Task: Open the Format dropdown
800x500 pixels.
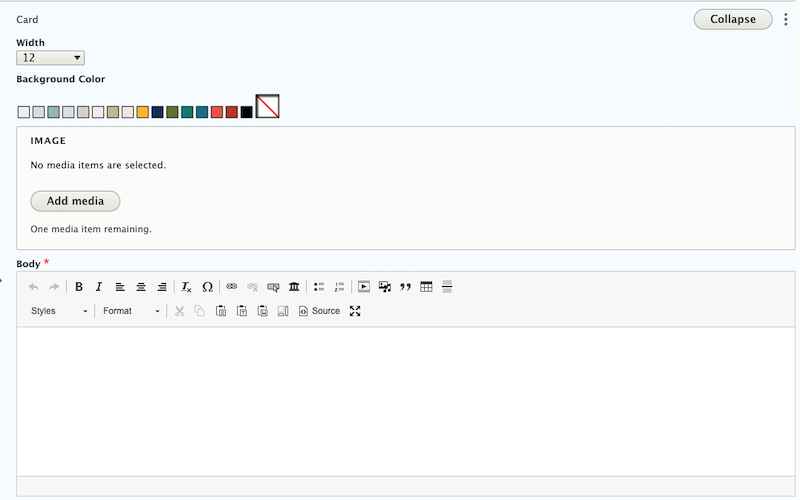Action: (x=131, y=311)
